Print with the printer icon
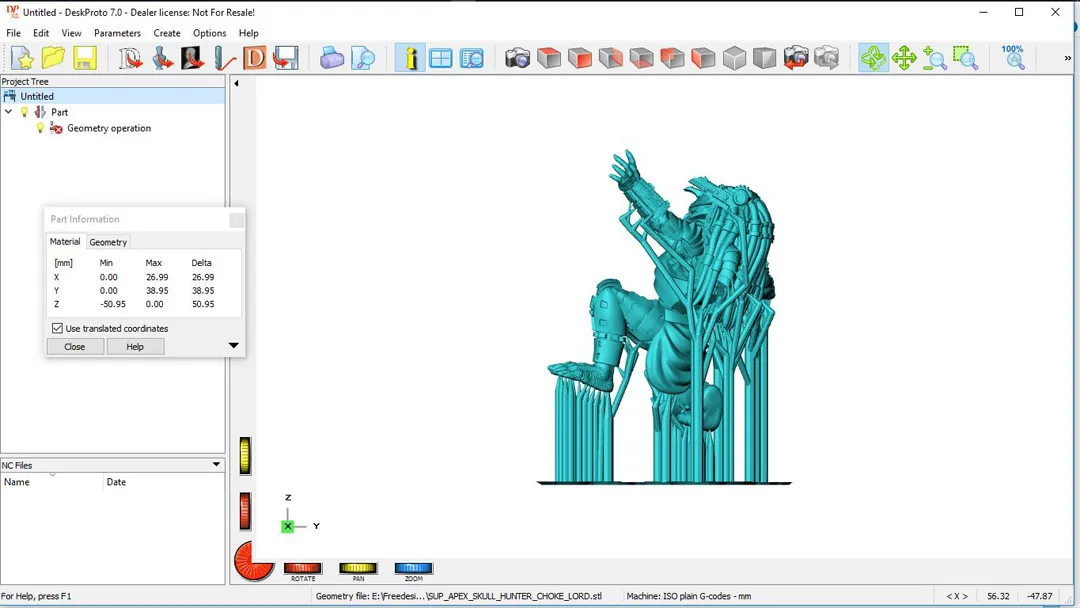This screenshot has height=608, width=1080. point(331,58)
